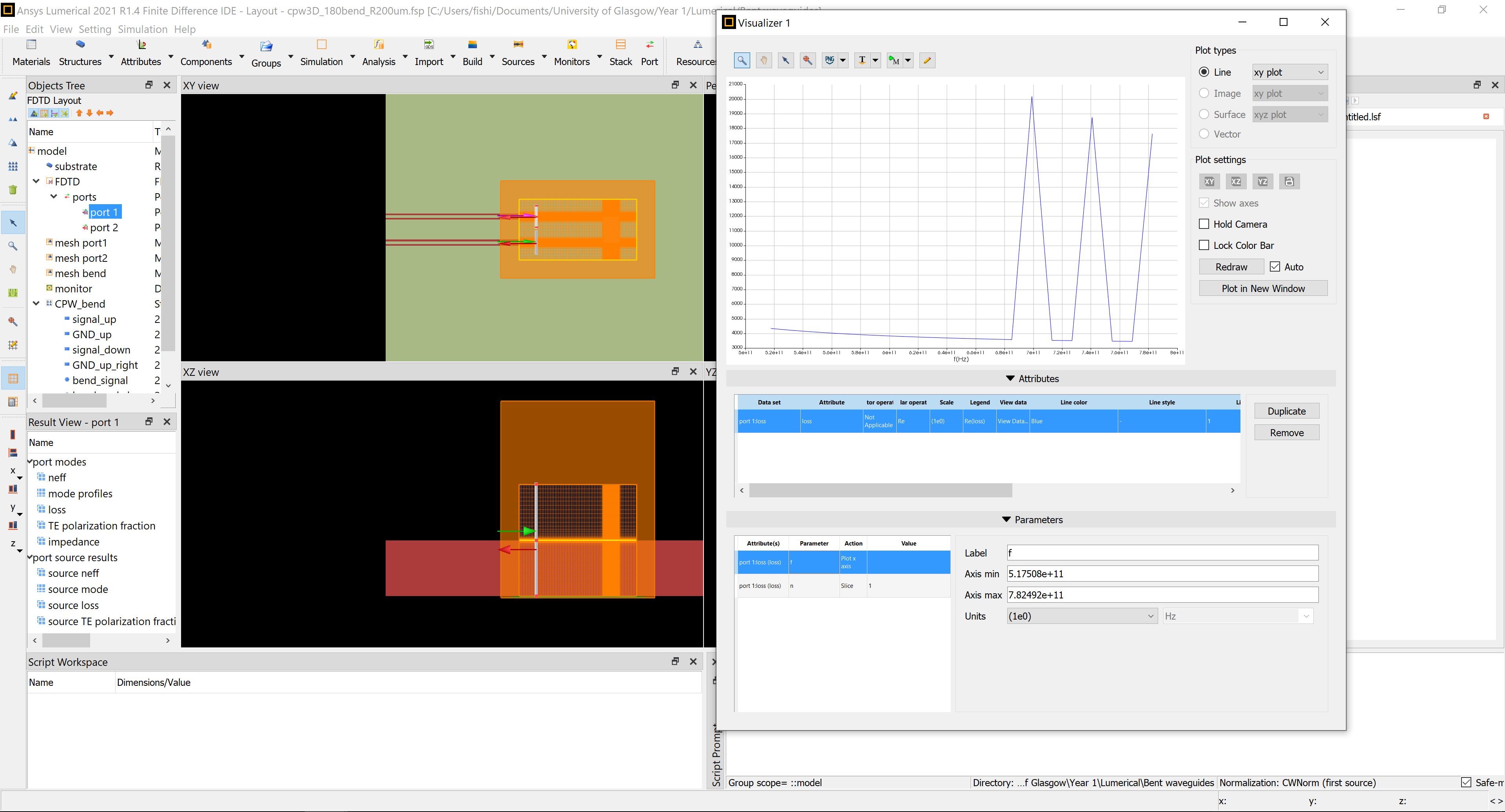Image resolution: width=1505 pixels, height=812 pixels.
Task: Set plot to XZ view button
Action: click(x=1236, y=182)
